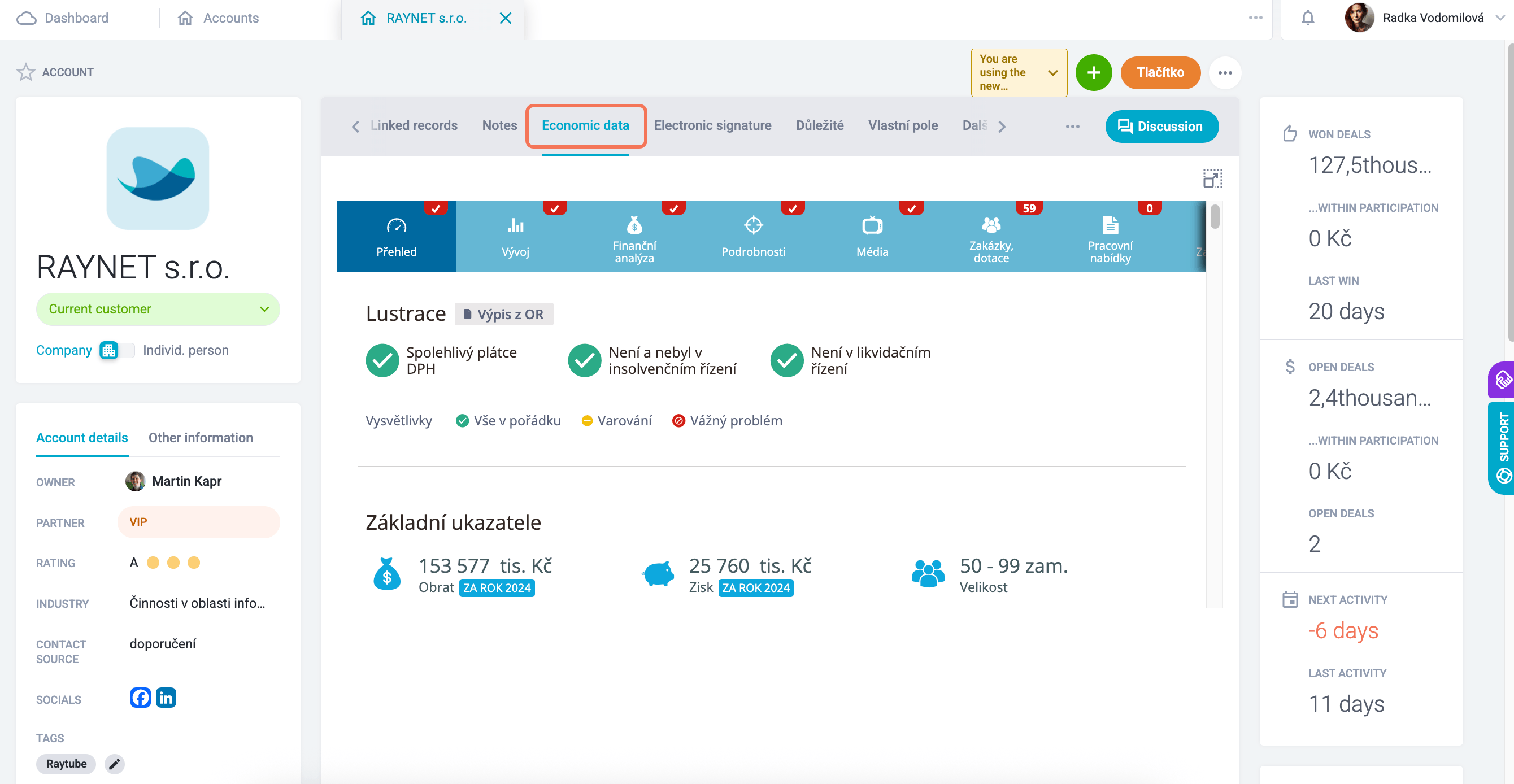This screenshot has height=784, width=1514.
Task: Close the RAYNET s.r.o. tab
Action: click(505, 18)
